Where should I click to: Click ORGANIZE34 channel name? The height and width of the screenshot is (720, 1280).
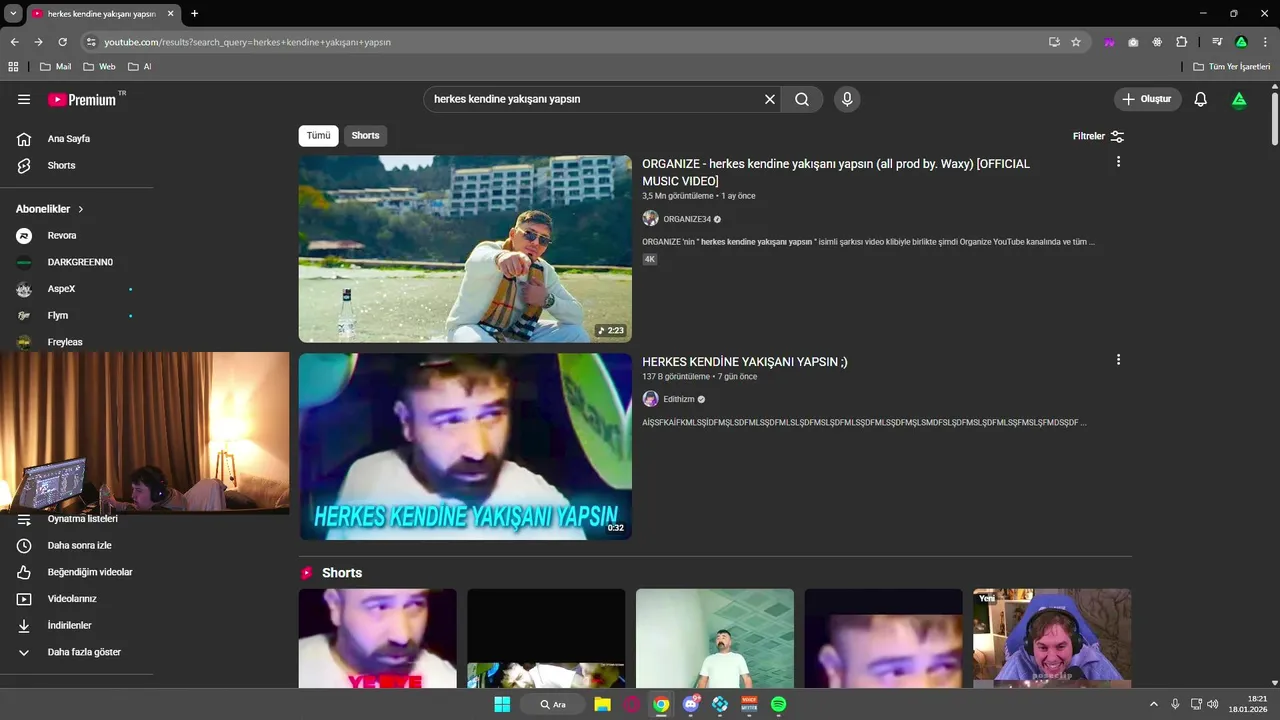click(x=687, y=219)
